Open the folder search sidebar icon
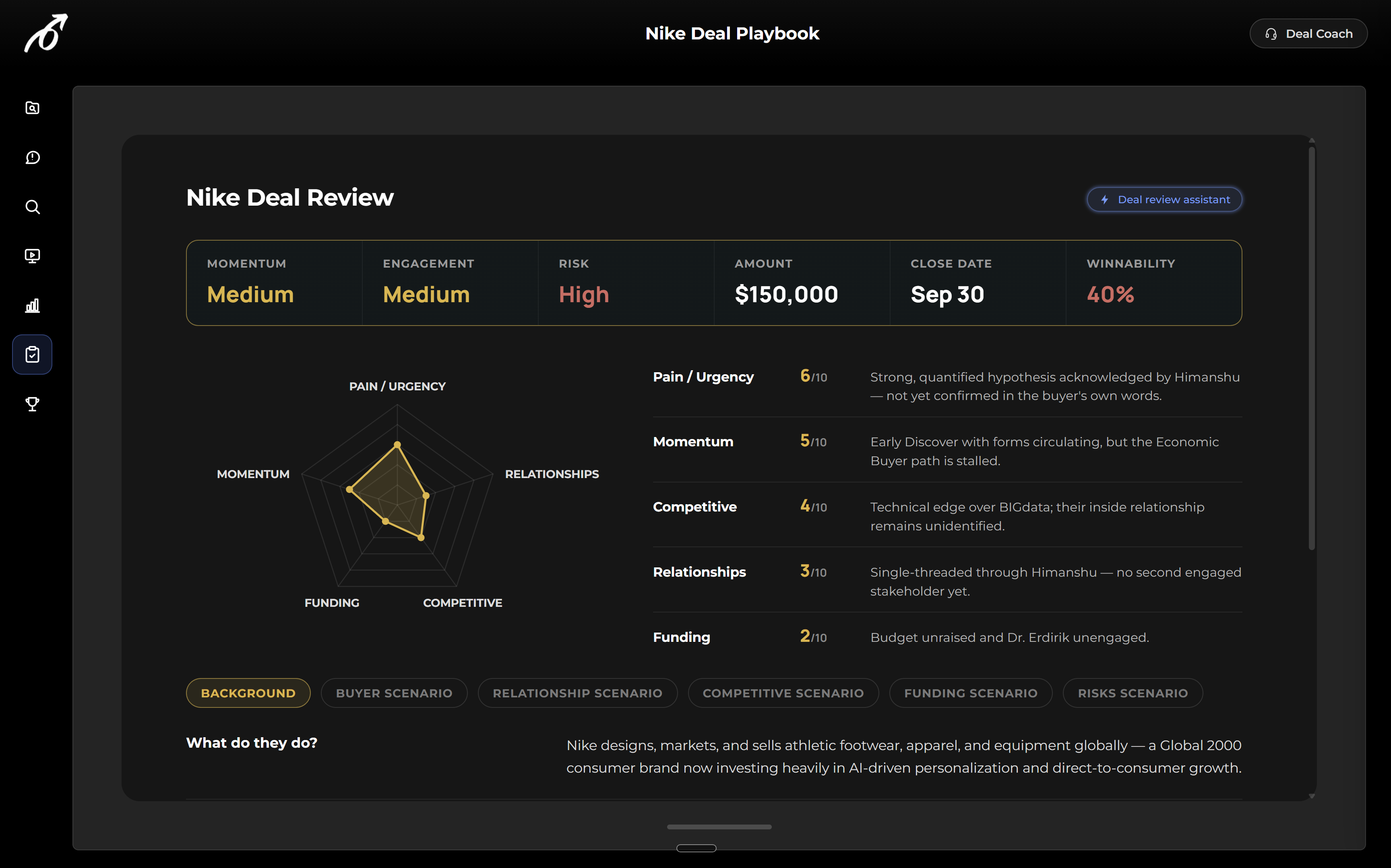Screen dimensions: 1391x868 coord(33,108)
